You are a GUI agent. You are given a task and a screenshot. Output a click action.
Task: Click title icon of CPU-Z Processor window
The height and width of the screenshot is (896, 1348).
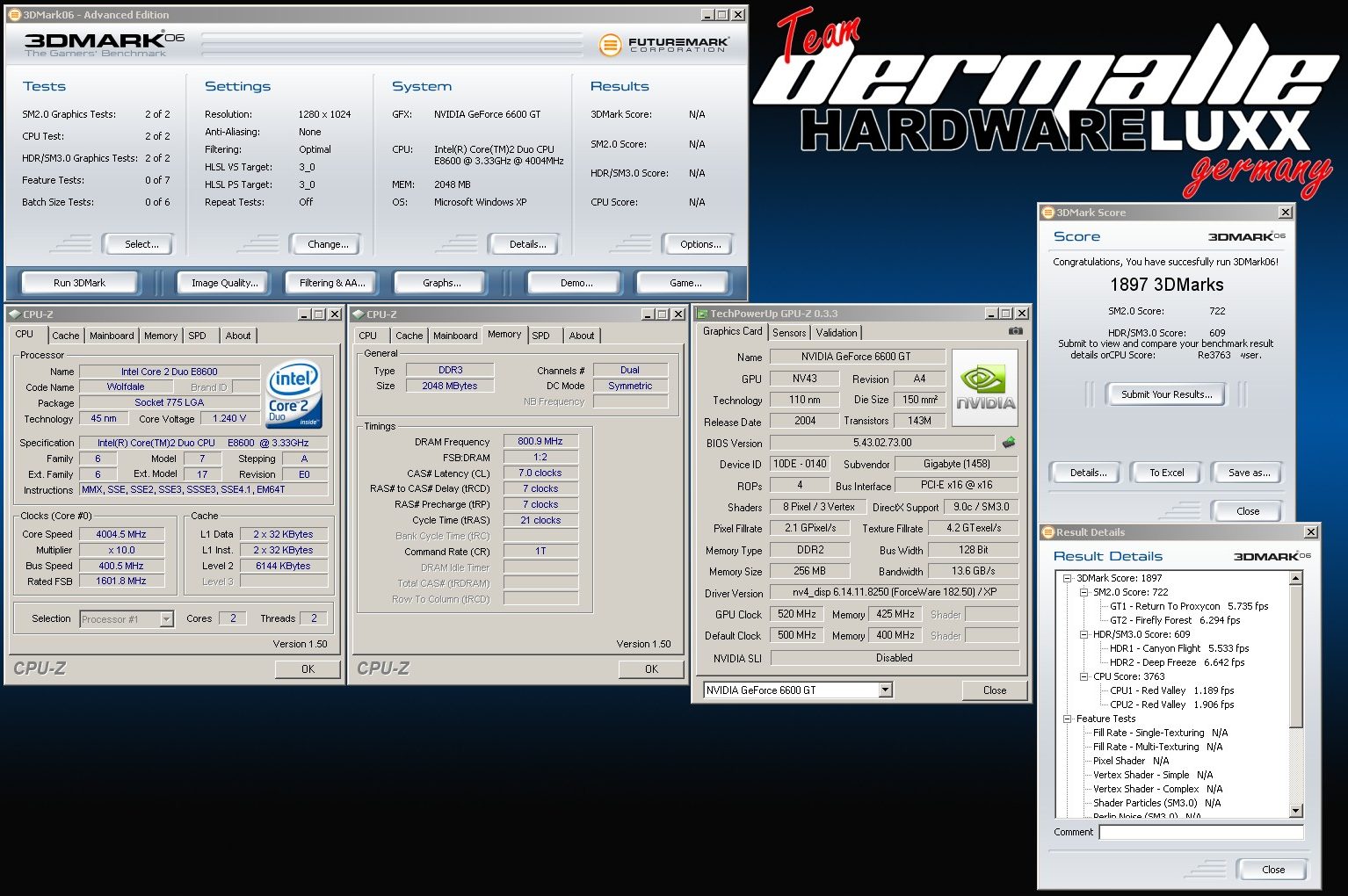click(14, 314)
